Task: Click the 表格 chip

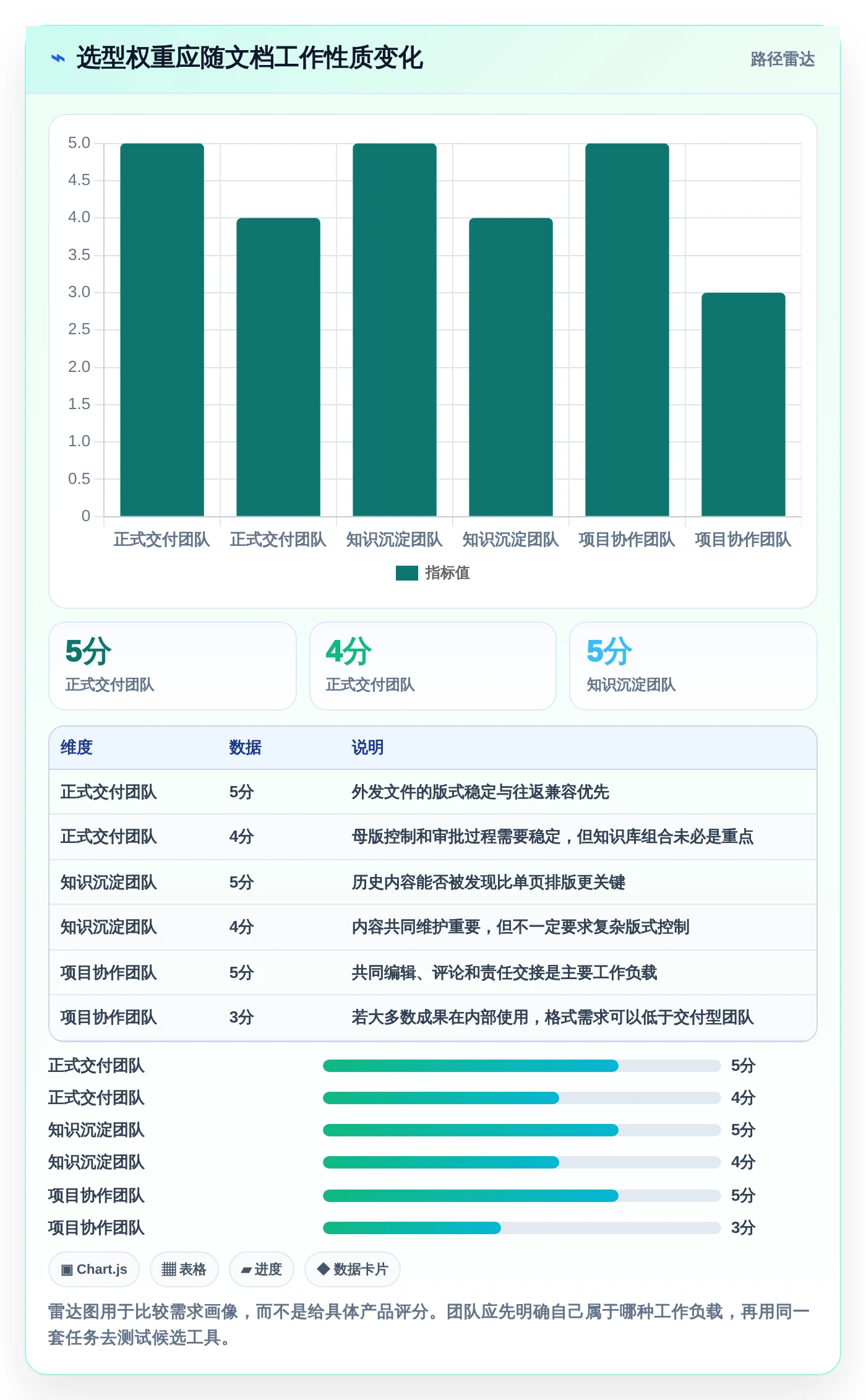Action: coord(184,1269)
